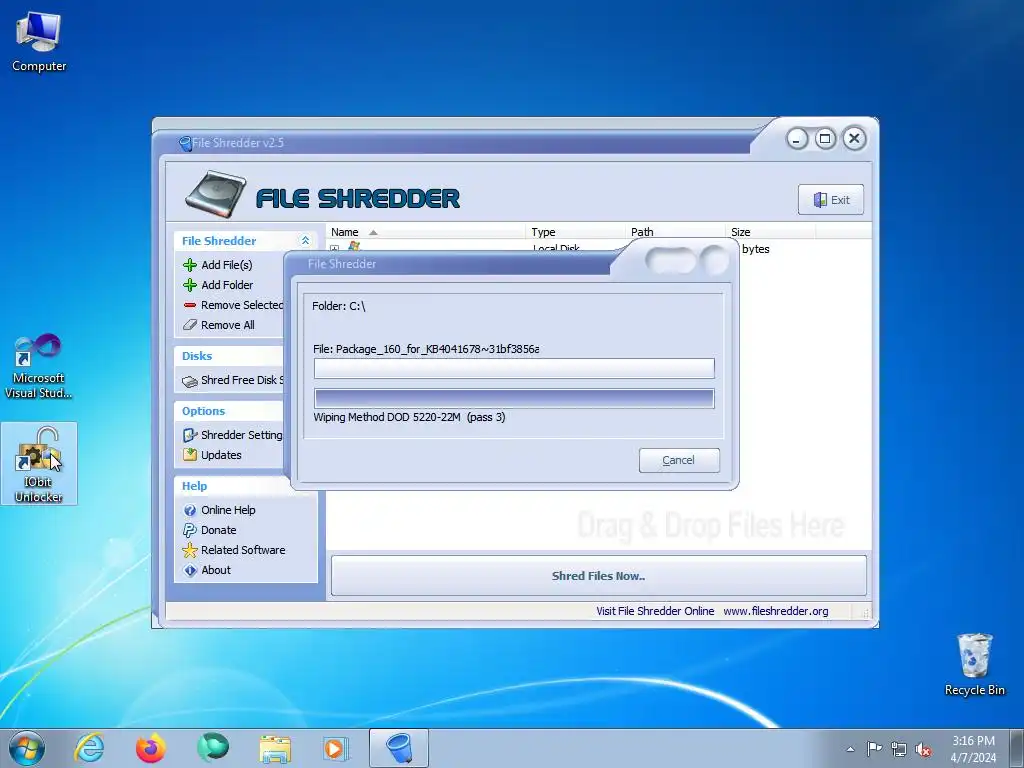The image size is (1024, 768).
Task: Sort by the Type column header
Action: point(575,232)
